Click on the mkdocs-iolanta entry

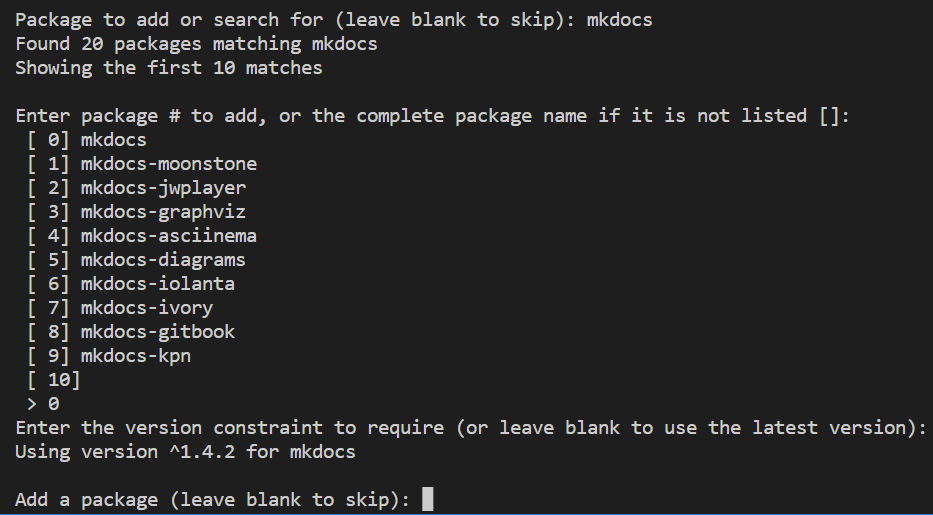pos(131,284)
